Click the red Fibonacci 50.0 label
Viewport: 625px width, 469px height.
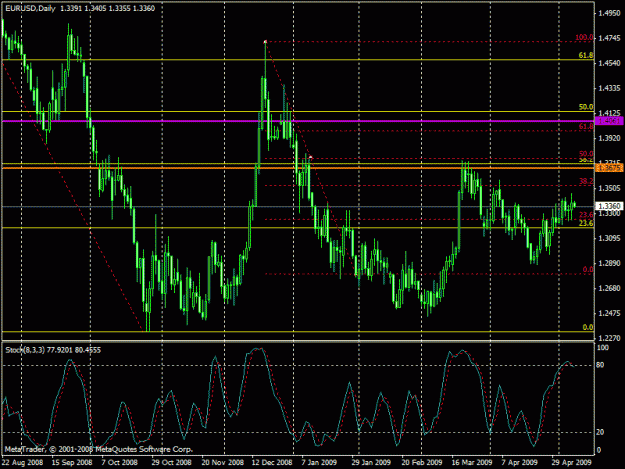tap(586, 154)
